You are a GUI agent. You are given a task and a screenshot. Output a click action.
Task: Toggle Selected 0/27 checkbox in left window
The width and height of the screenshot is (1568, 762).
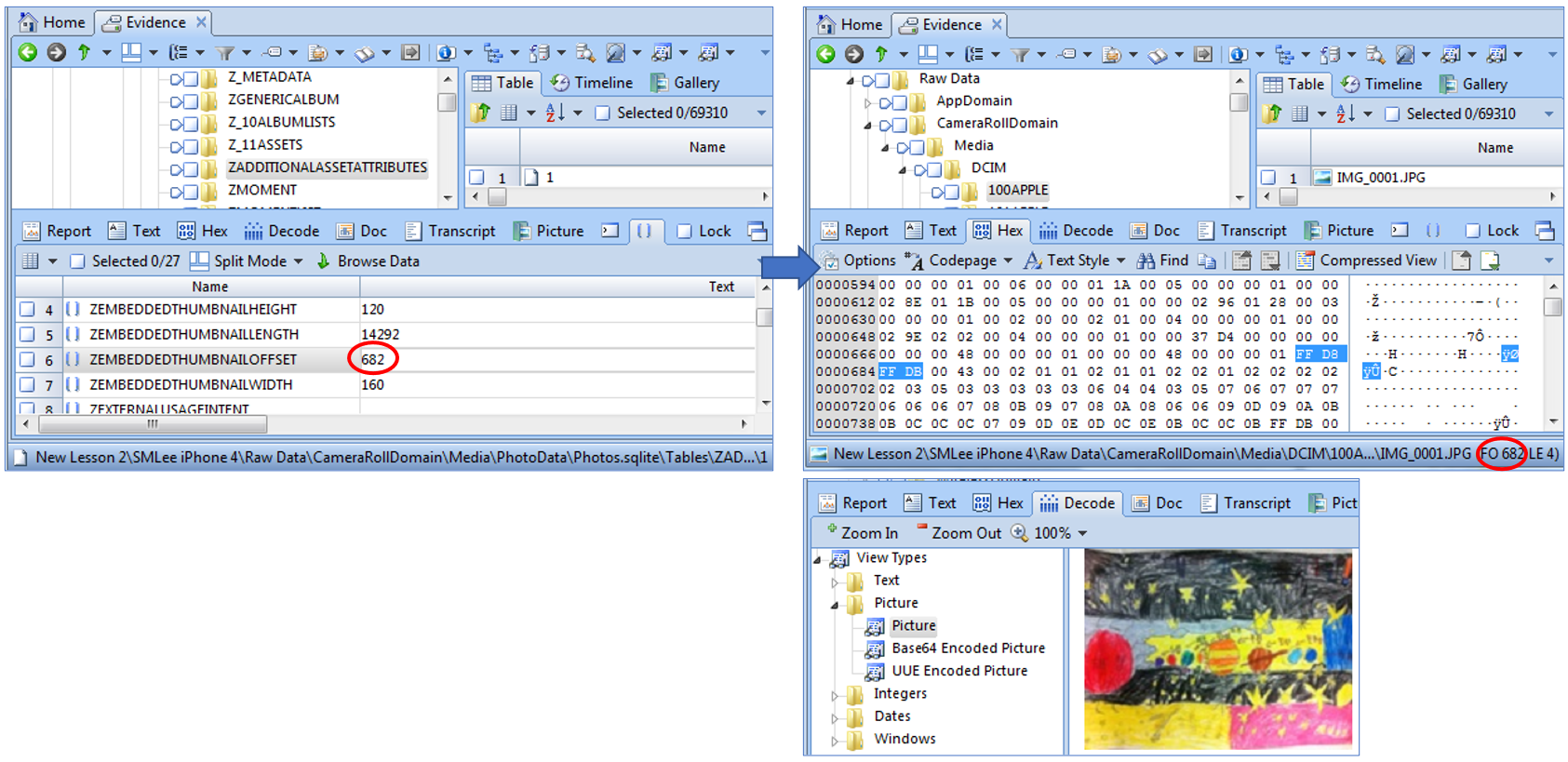[x=78, y=261]
